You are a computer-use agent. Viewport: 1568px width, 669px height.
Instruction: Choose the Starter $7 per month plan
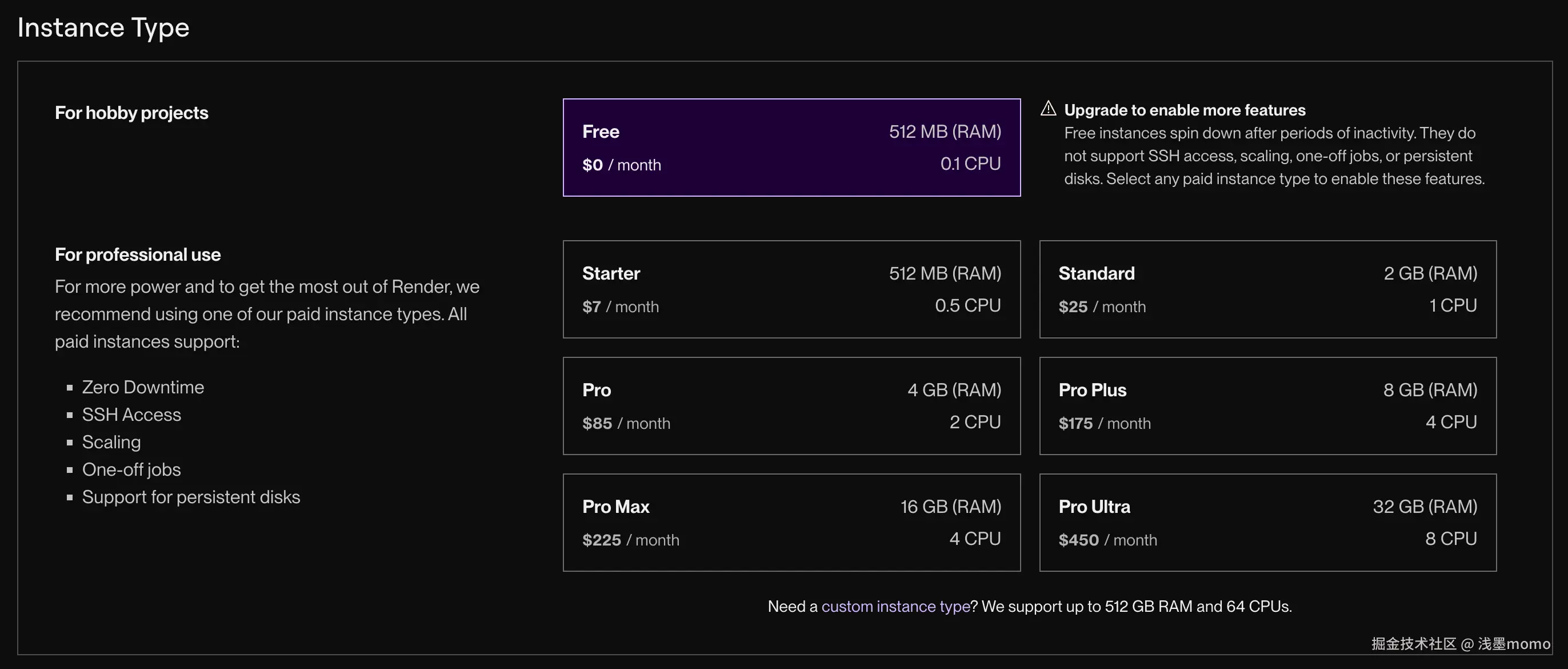(x=791, y=289)
